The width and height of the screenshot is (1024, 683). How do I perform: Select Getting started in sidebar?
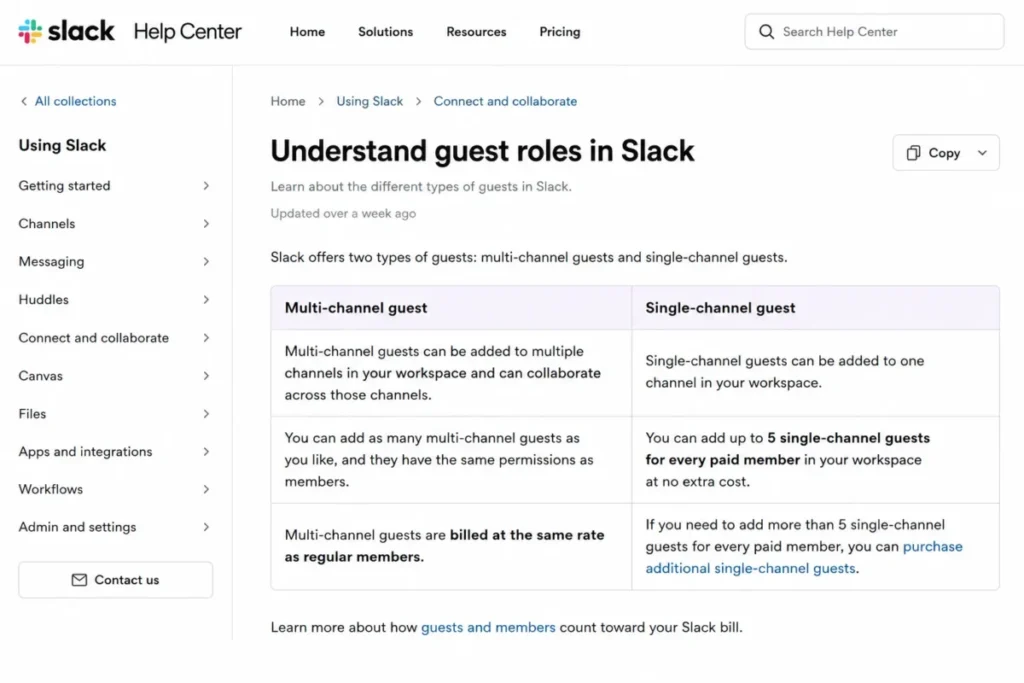[x=65, y=186]
